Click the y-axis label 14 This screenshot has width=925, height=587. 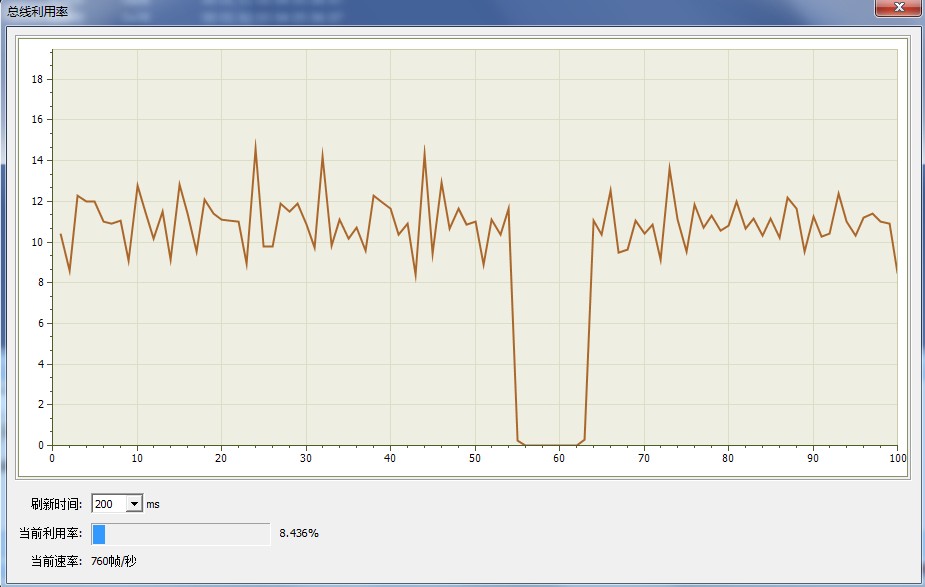click(37, 160)
